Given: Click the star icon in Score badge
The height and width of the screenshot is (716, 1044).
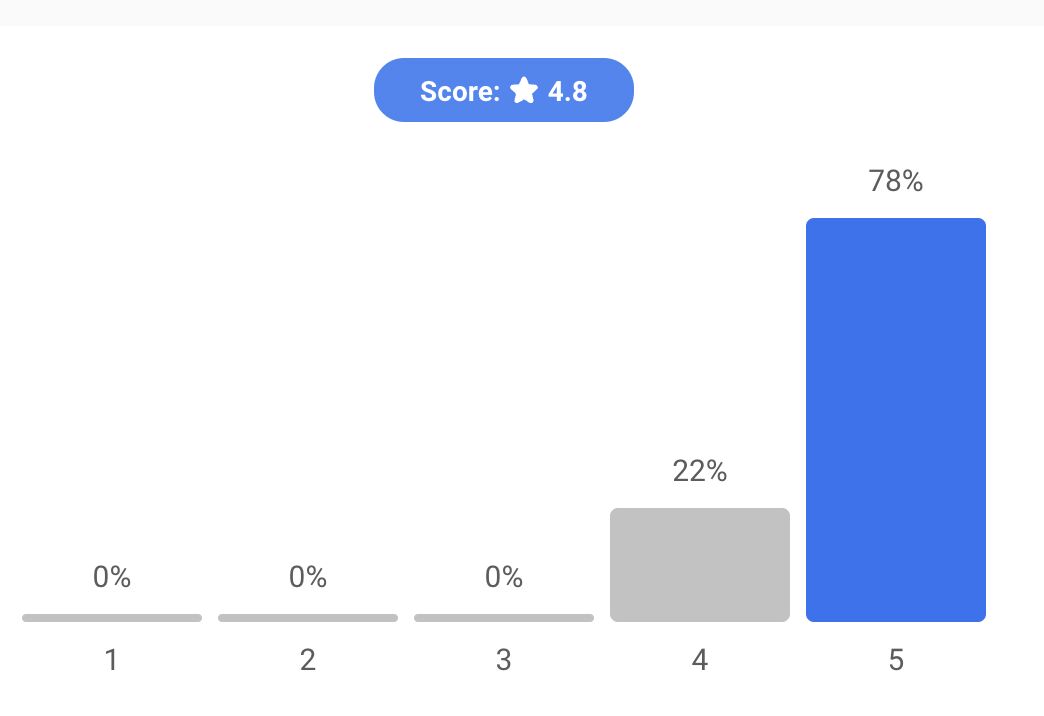Looking at the screenshot, I should pyautogui.click(x=524, y=90).
